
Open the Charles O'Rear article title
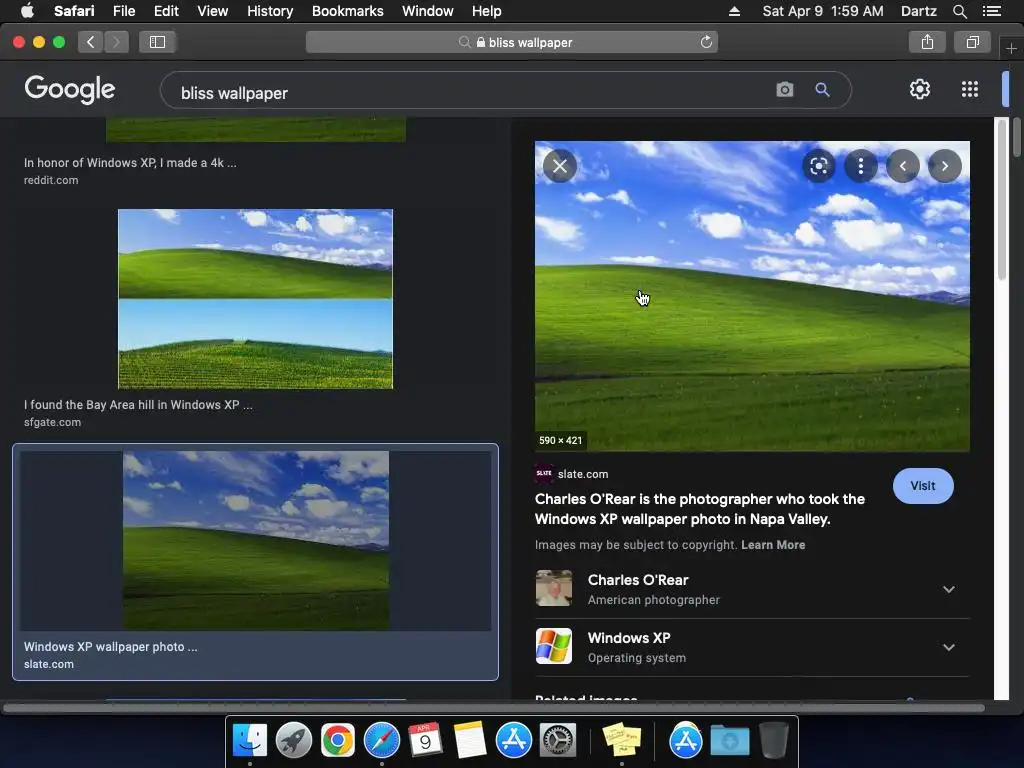coord(699,509)
